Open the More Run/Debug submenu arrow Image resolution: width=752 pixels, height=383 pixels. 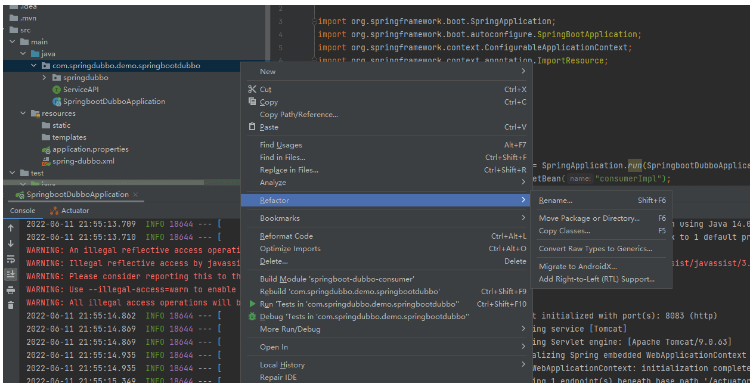click(523, 329)
